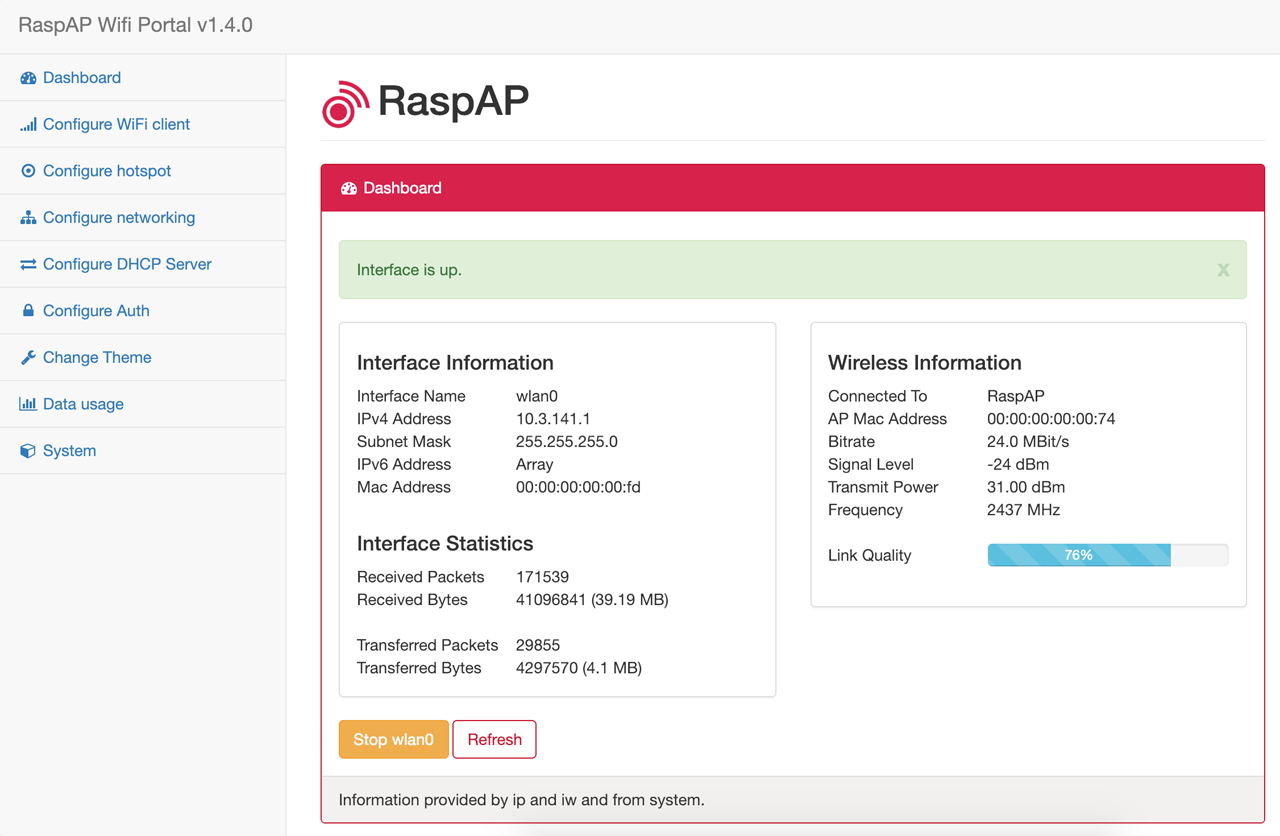Click Connected To value RaspAP
1280x836 pixels.
[1016, 396]
